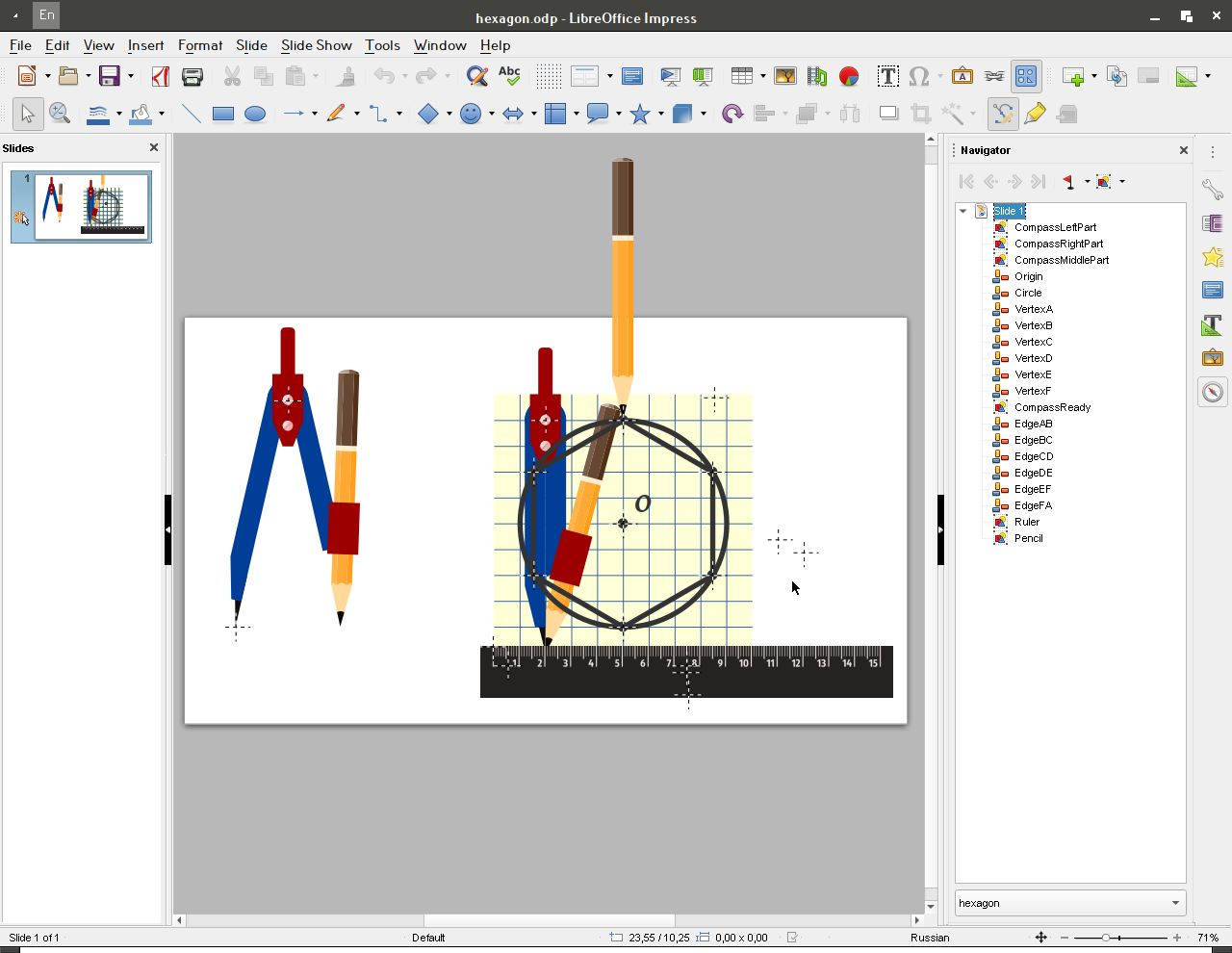Viewport: 1232px width, 953px height.
Task: Select the Ruler object in Navigator
Action: [x=1027, y=522]
